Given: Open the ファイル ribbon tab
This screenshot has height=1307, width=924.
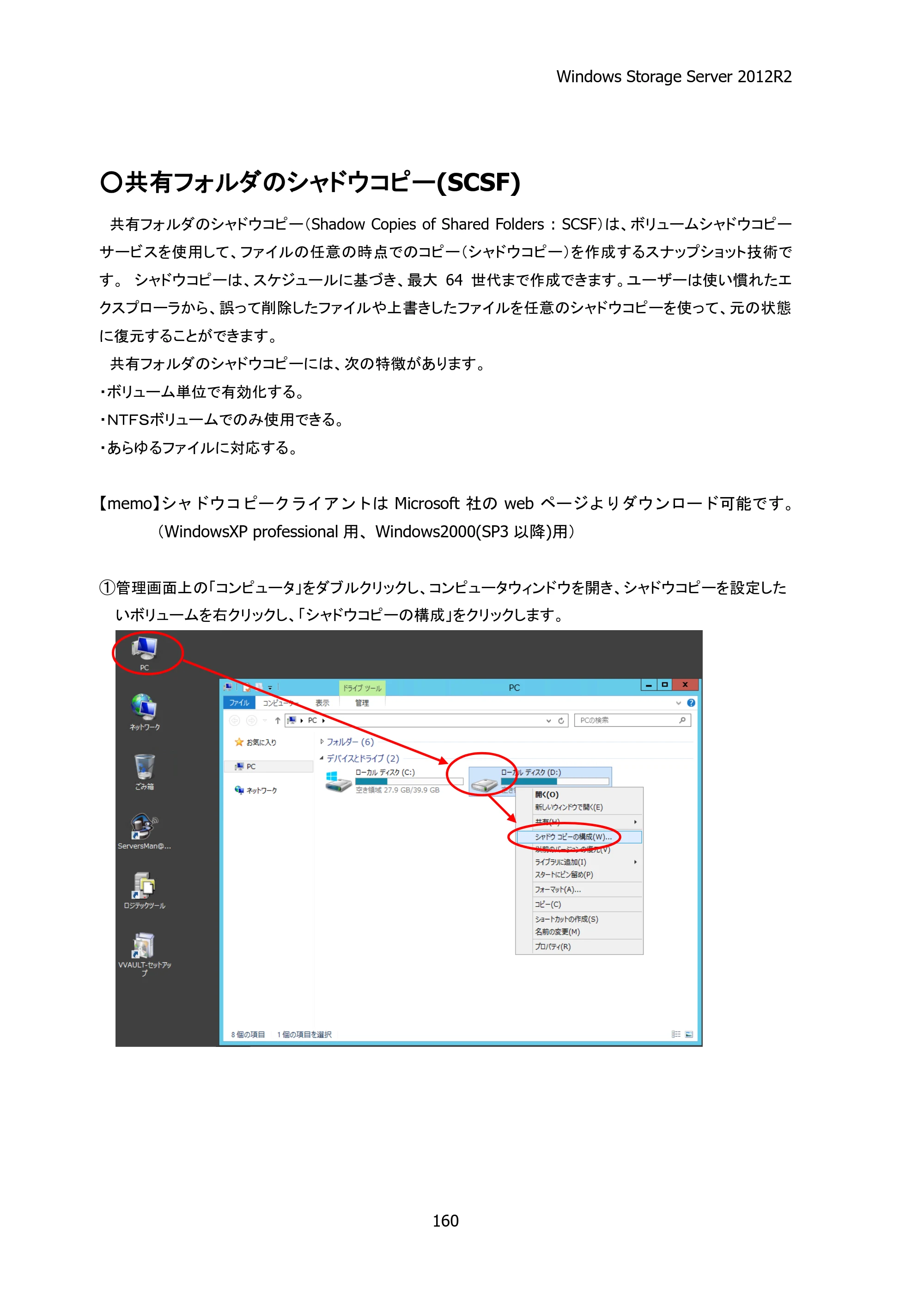Looking at the screenshot, I should coord(239,703).
